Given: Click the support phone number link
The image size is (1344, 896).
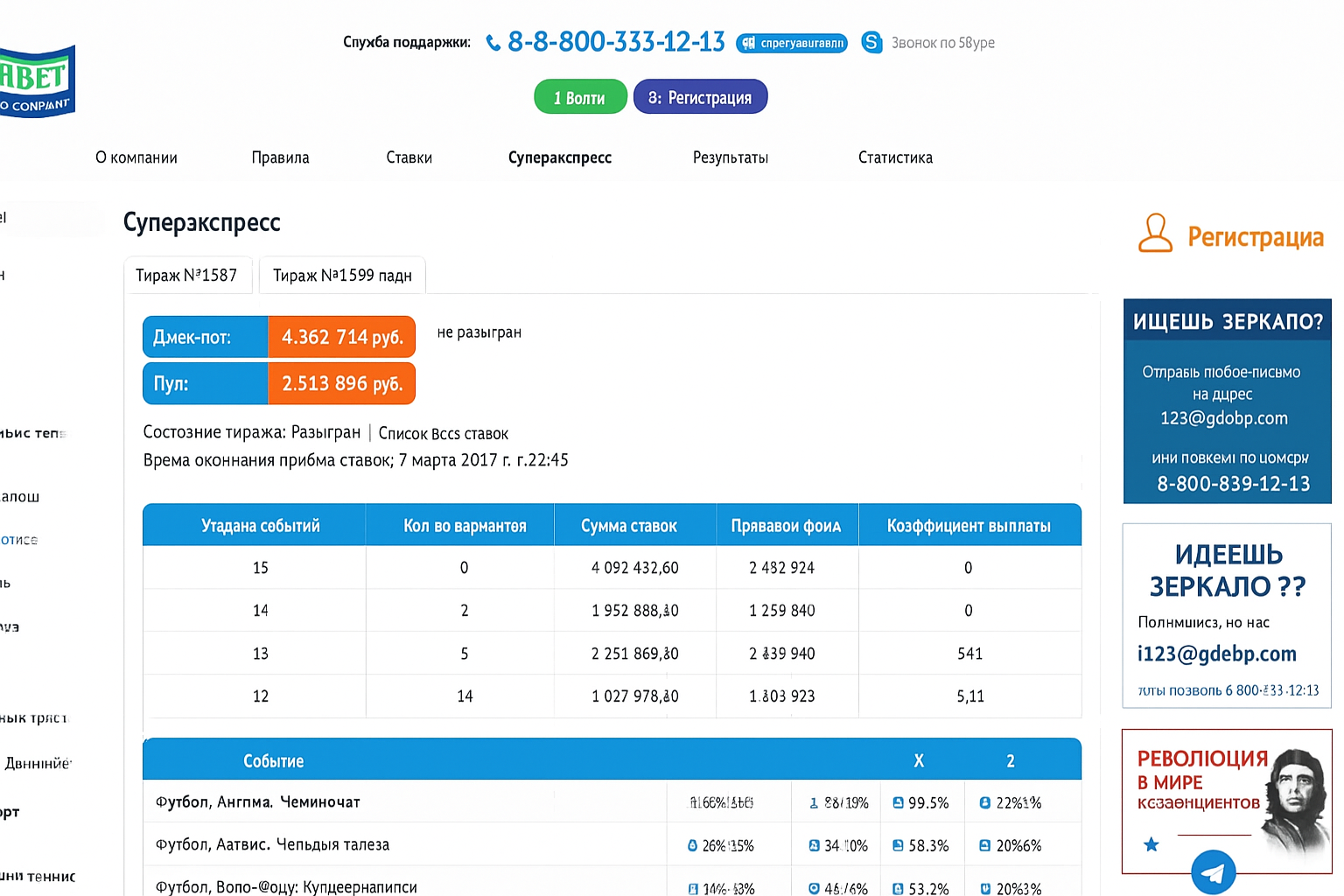Looking at the screenshot, I should (616, 42).
